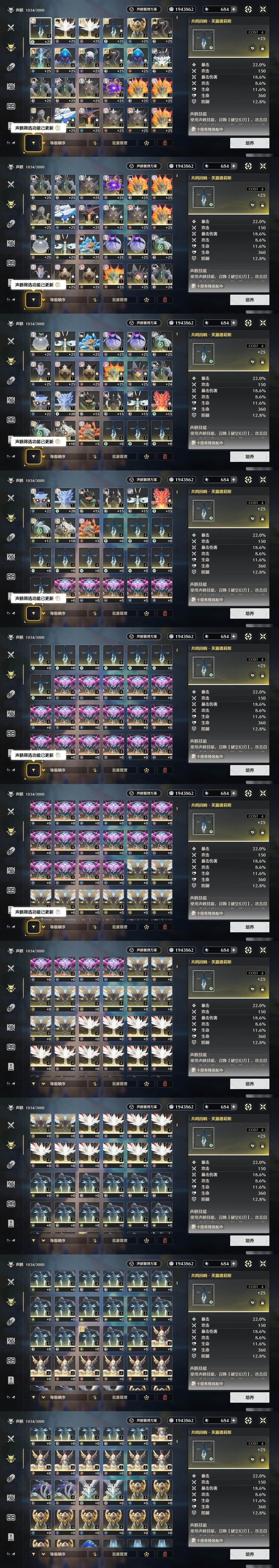Viewport: 279px width, 1568px height.
Task: Open the weapons category in the topmost sidebar
Action: (11, 28)
